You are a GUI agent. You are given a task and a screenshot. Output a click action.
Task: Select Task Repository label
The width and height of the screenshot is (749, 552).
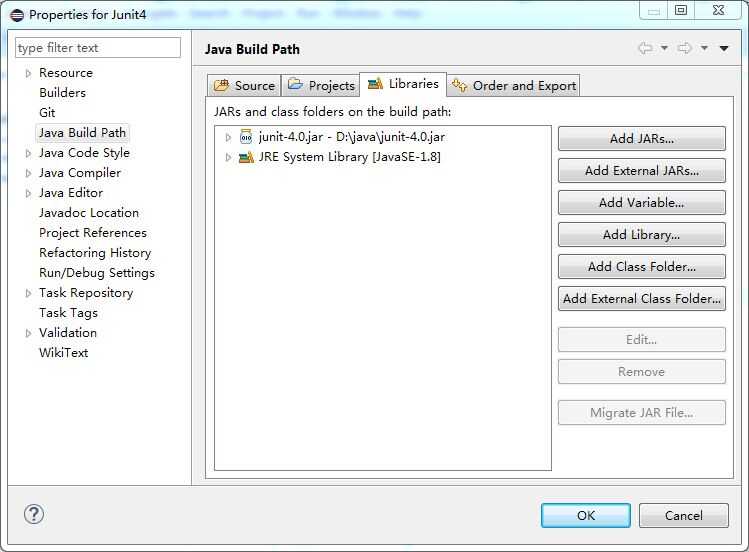tap(86, 293)
